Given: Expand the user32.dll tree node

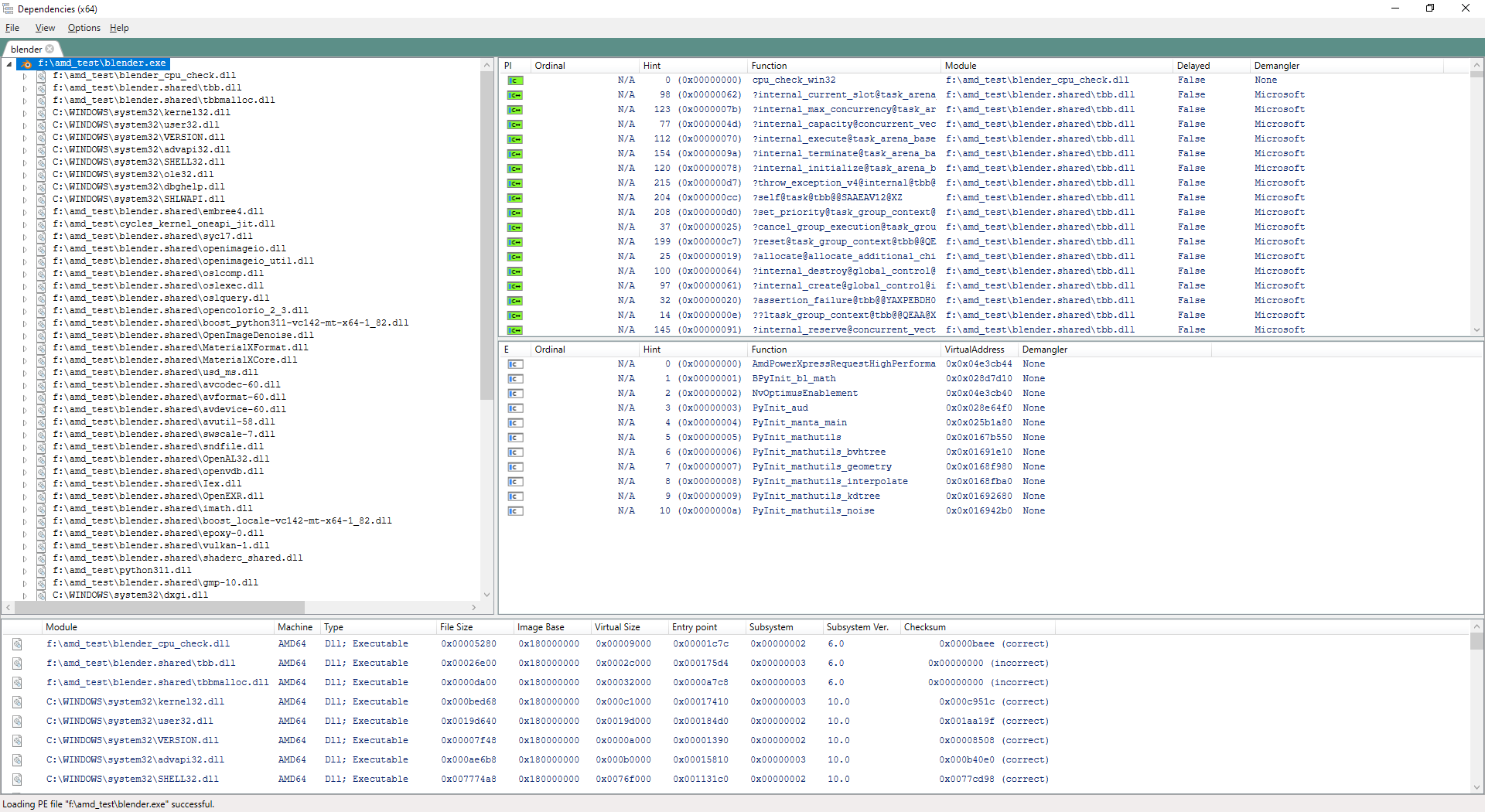Looking at the screenshot, I should click(25, 126).
